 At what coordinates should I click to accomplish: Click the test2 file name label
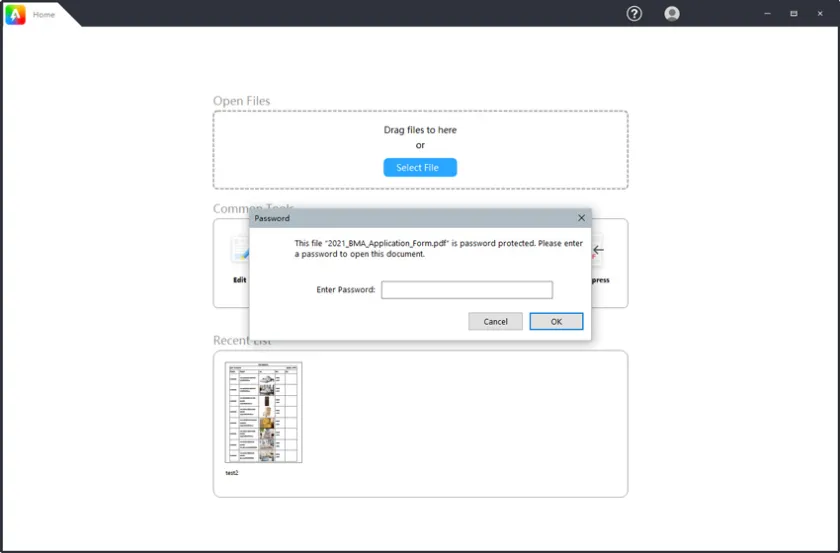pos(232,473)
